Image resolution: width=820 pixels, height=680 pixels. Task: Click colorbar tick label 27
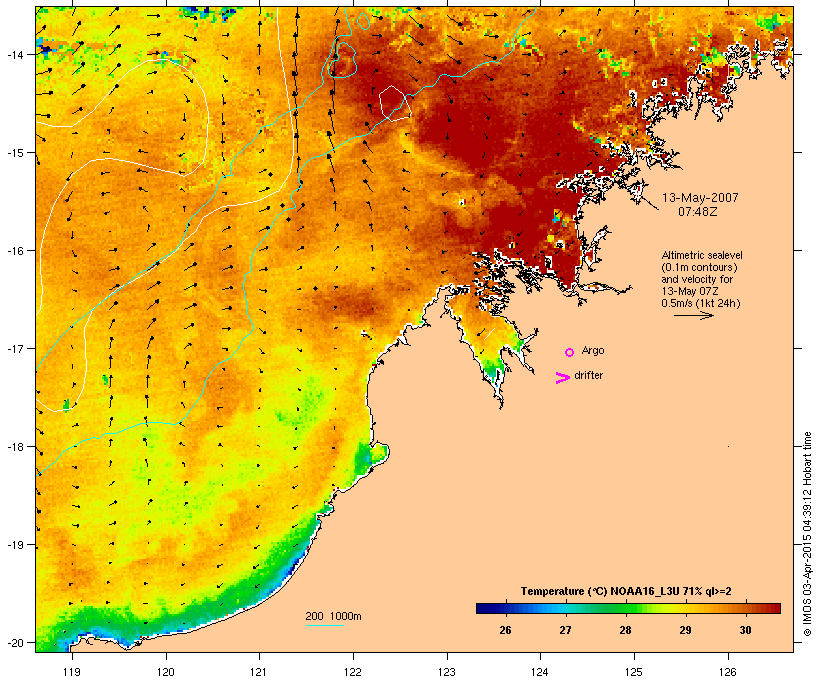(x=565, y=630)
